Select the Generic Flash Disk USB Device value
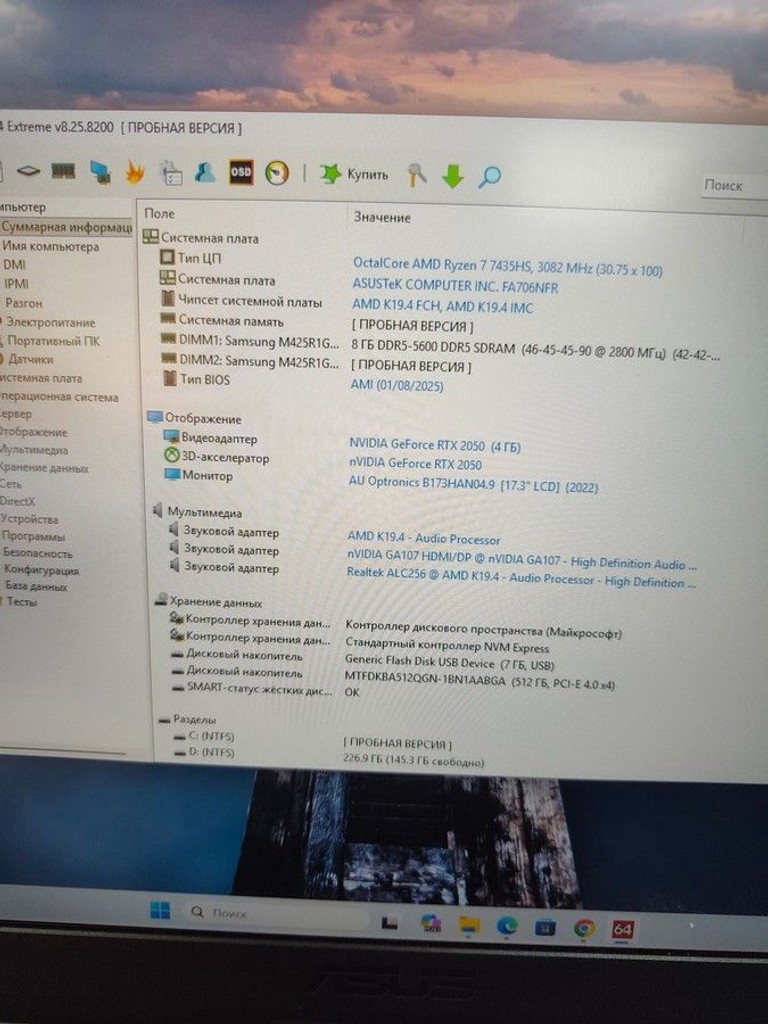 click(449, 662)
